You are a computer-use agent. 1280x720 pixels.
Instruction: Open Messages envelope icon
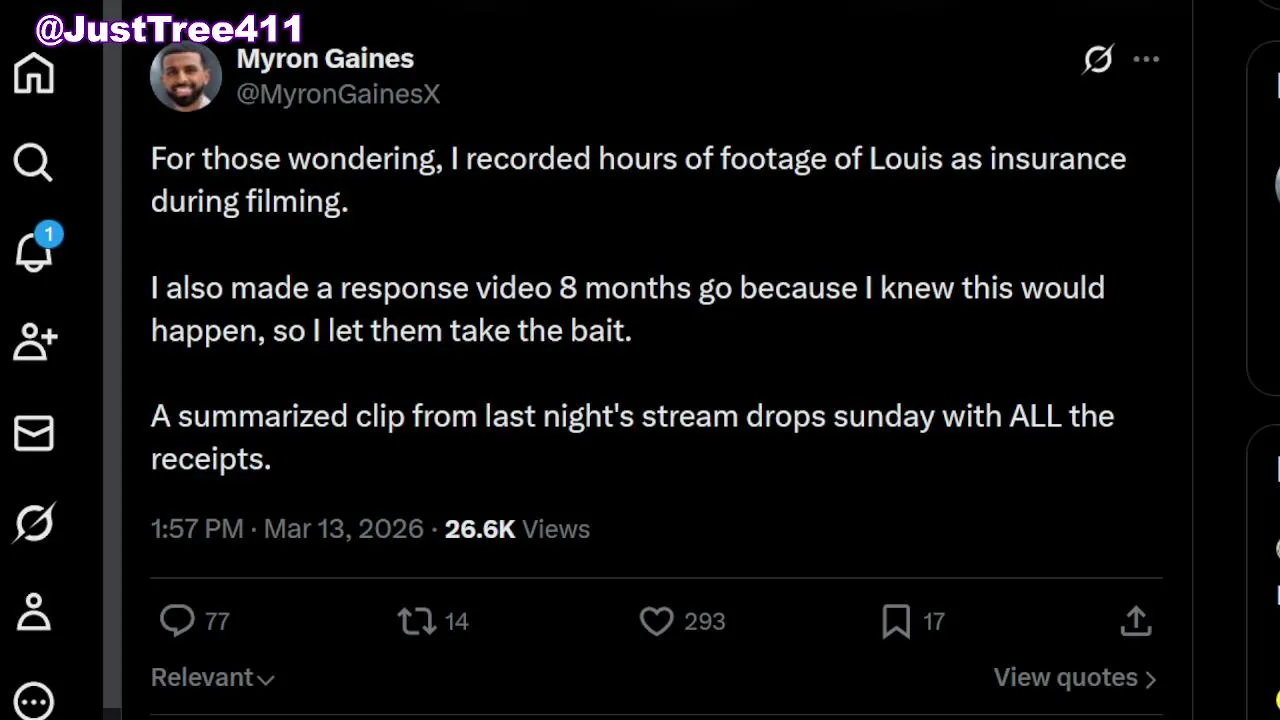tap(34, 433)
